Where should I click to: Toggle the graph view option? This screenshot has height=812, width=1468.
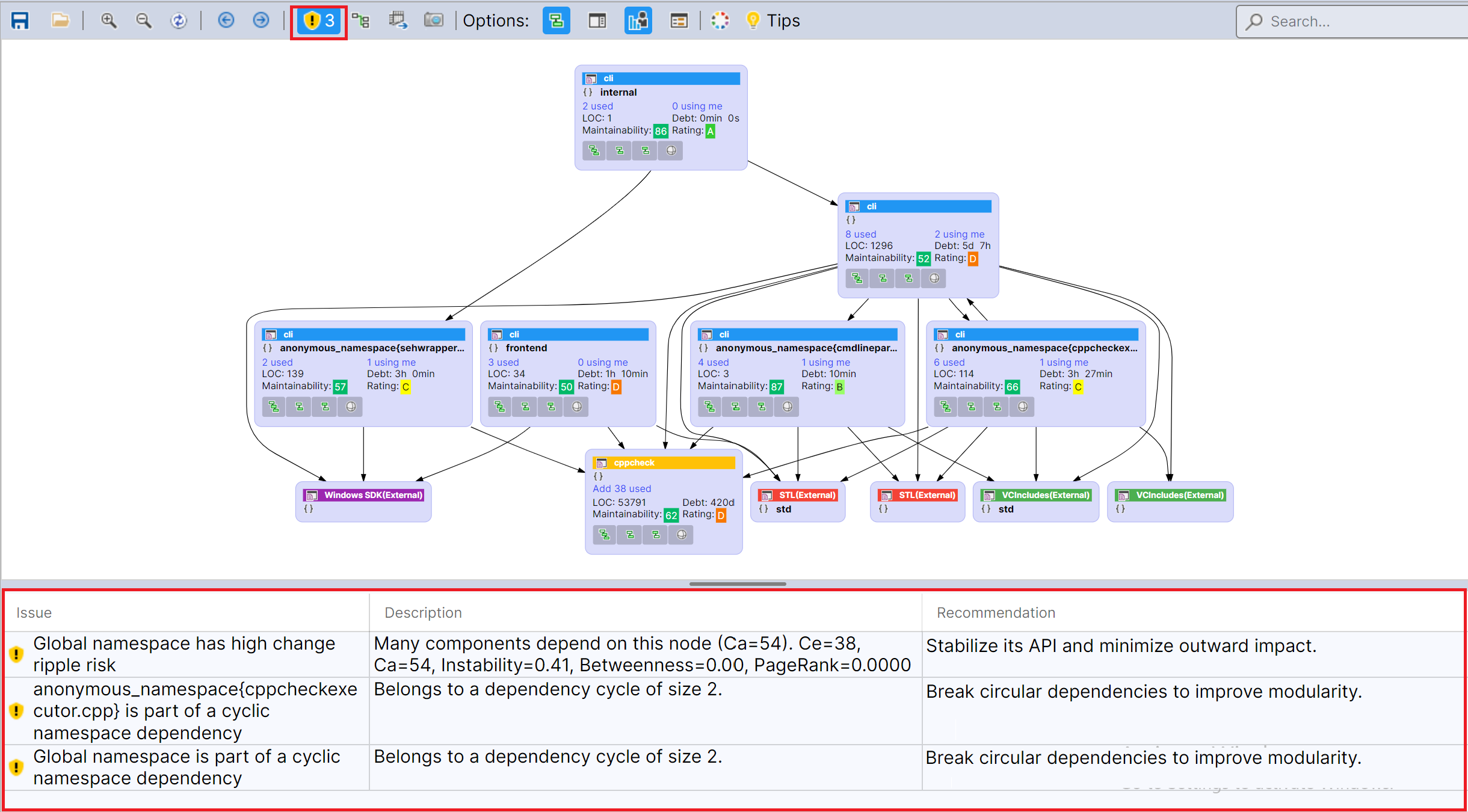(x=555, y=20)
